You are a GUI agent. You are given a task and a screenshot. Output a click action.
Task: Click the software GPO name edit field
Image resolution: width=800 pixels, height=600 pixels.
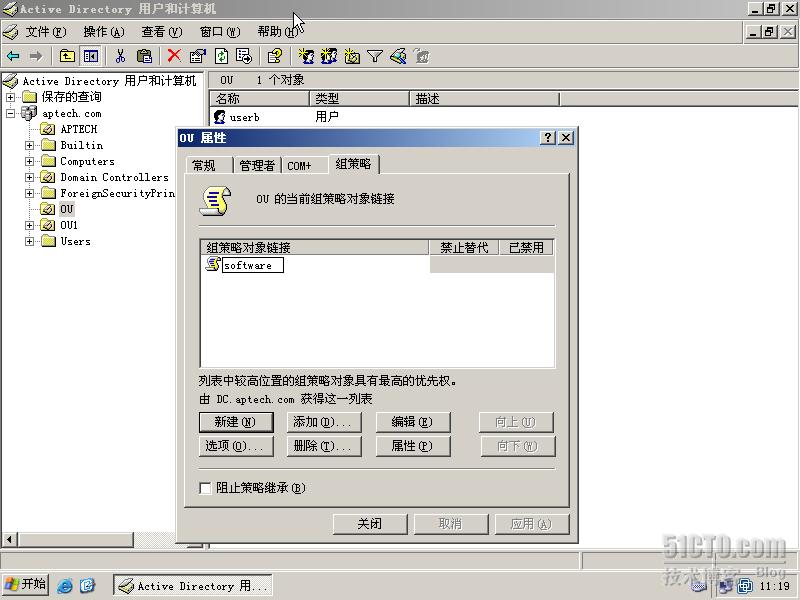point(253,265)
